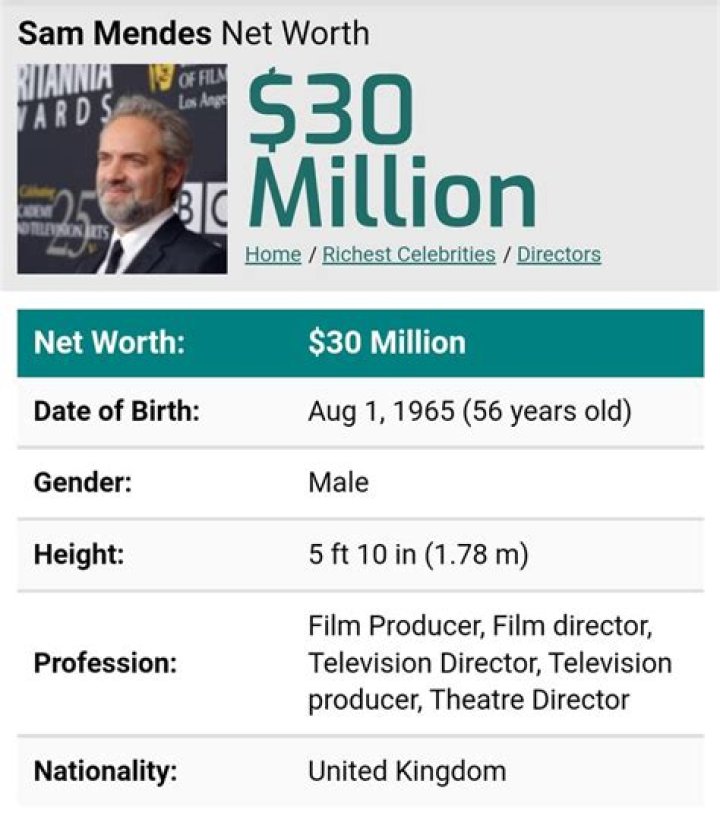This screenshot has width=720, height=816.
Task: Click the Male gender value
Action: 338,482
